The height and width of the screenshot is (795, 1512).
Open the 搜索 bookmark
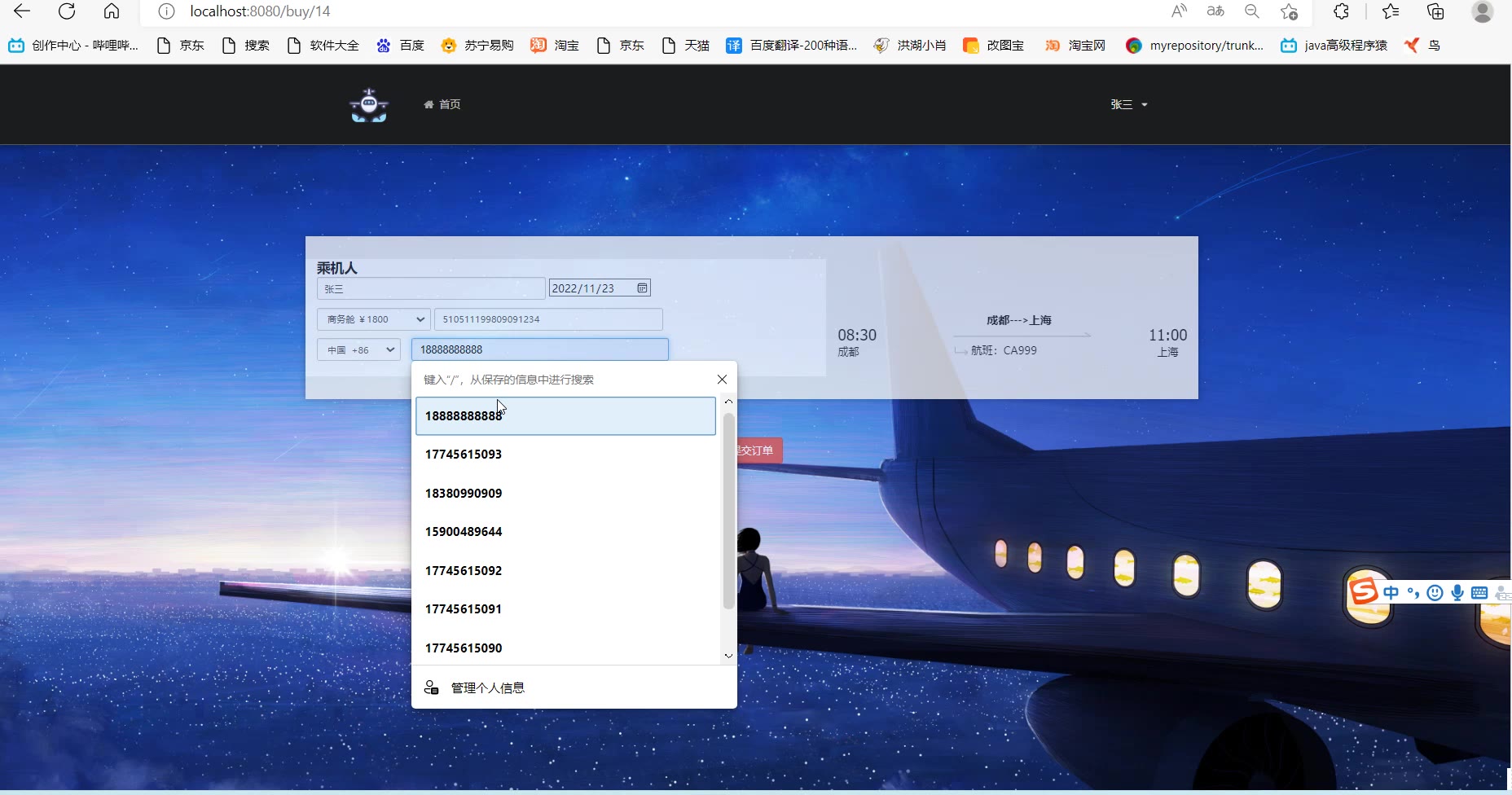[246, 46]
